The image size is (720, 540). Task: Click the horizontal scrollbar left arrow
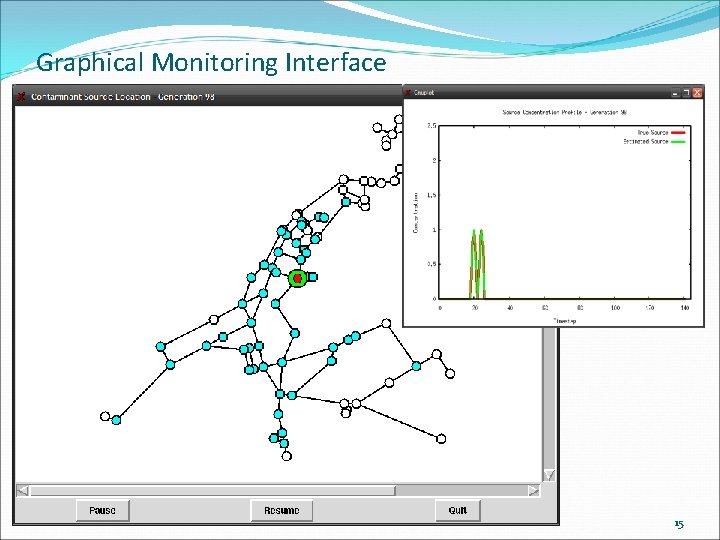point(22,490)
